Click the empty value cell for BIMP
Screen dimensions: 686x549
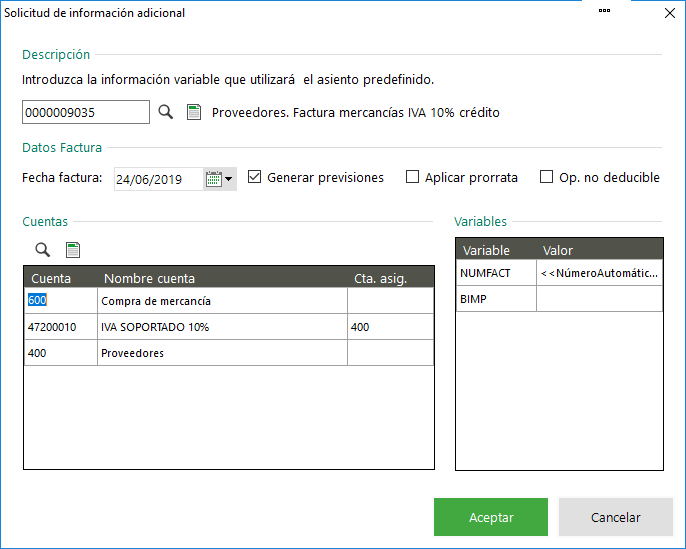pyautogui.click(x=599, y=299)
